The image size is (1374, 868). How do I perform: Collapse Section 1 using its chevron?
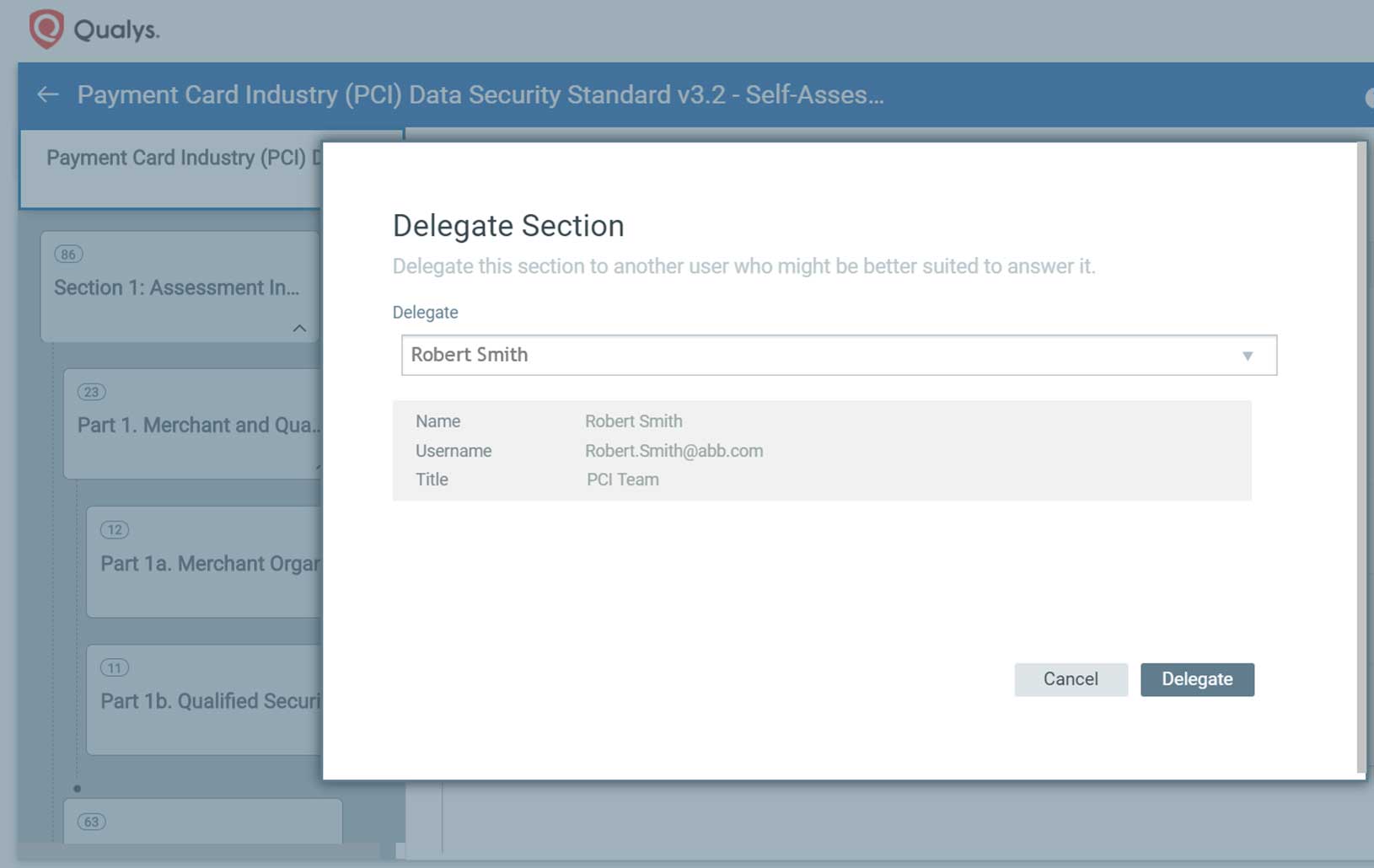point(300,328)
